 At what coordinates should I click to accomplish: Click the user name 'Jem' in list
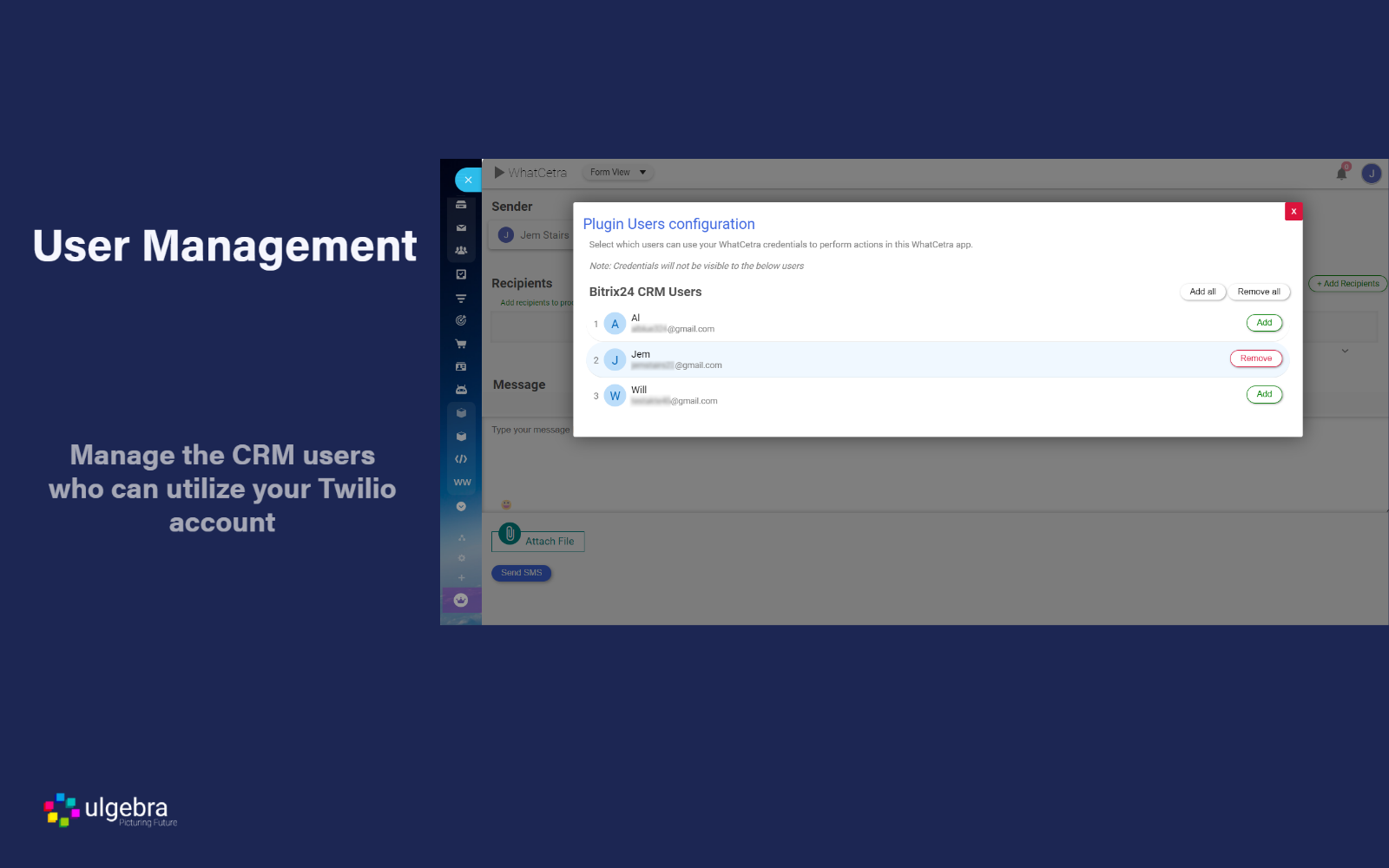641,354
